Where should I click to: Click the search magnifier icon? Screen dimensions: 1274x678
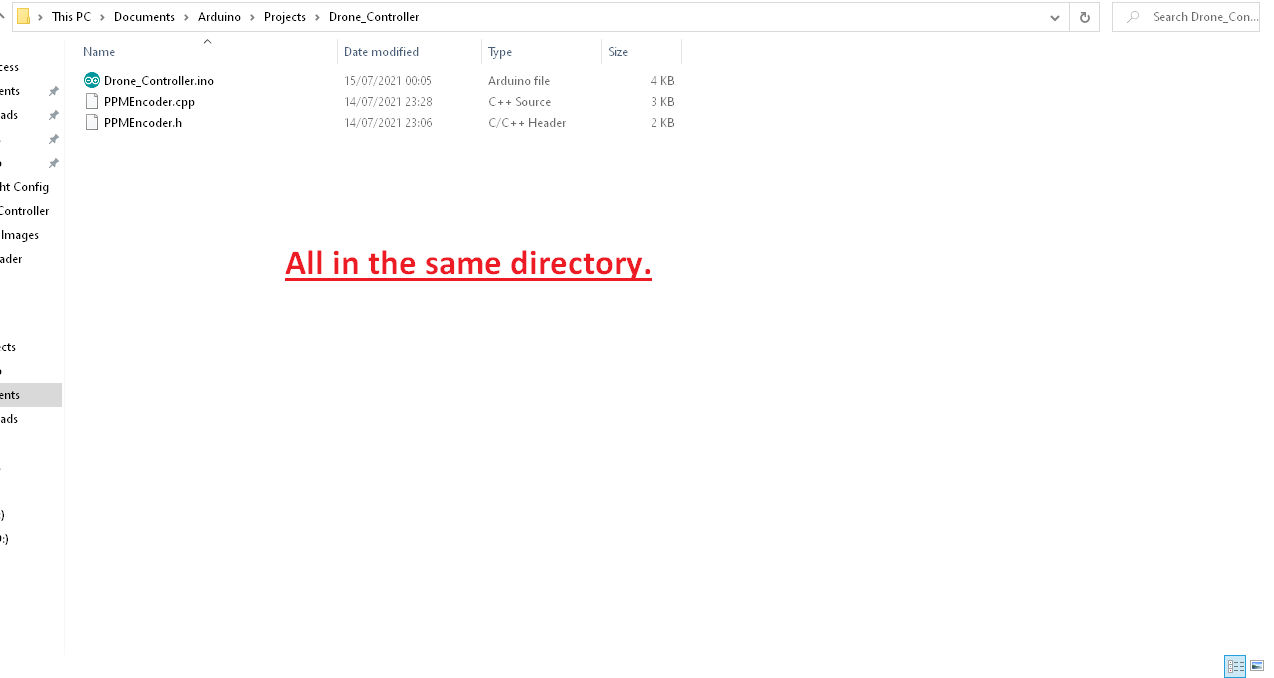click(1131, 17)
